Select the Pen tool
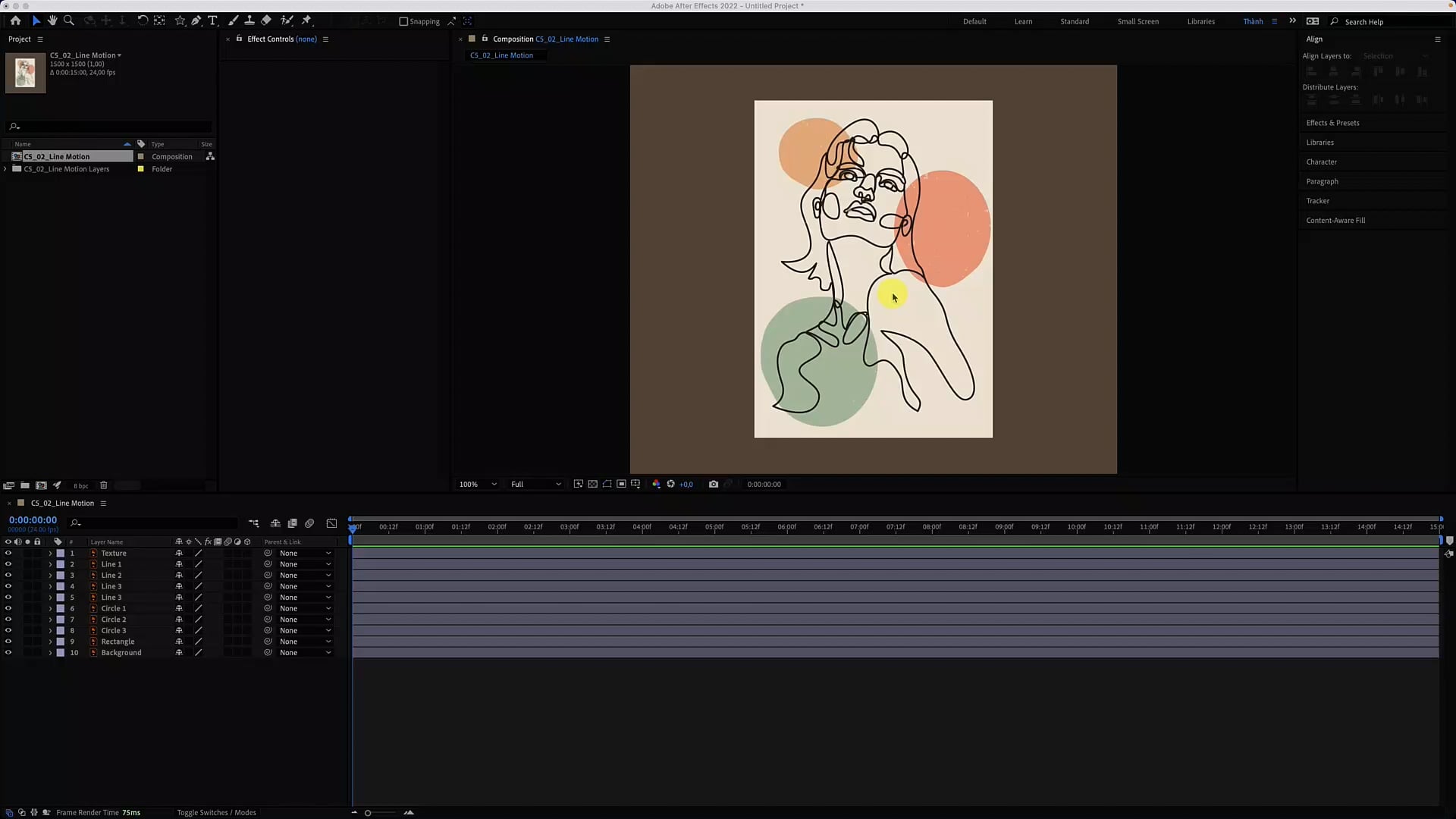The height and width of the screenshot is (819, 1456). click(196, 20)
